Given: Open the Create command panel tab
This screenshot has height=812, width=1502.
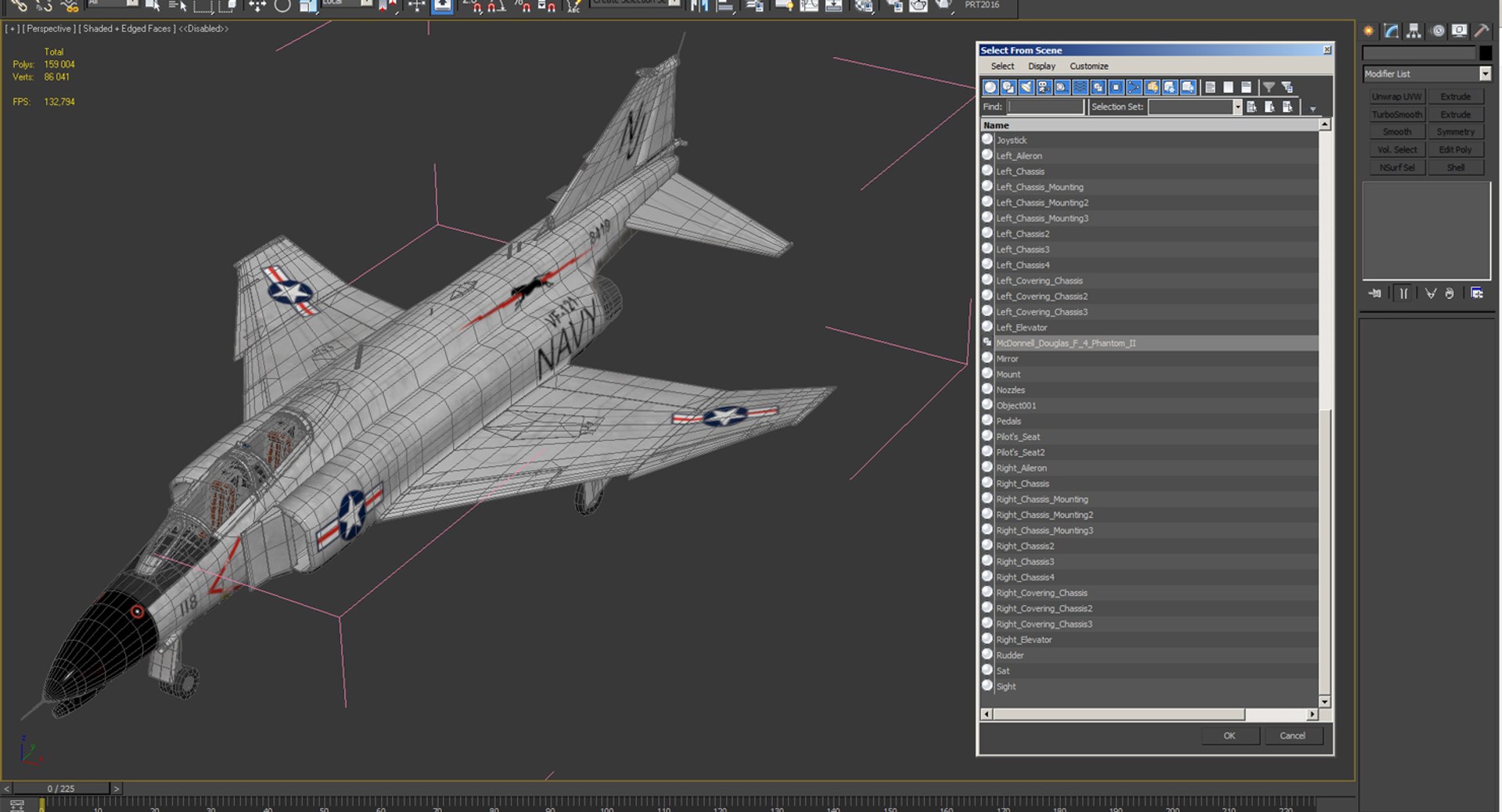Looking at the screenshot, I should [x=1369, y=31].
